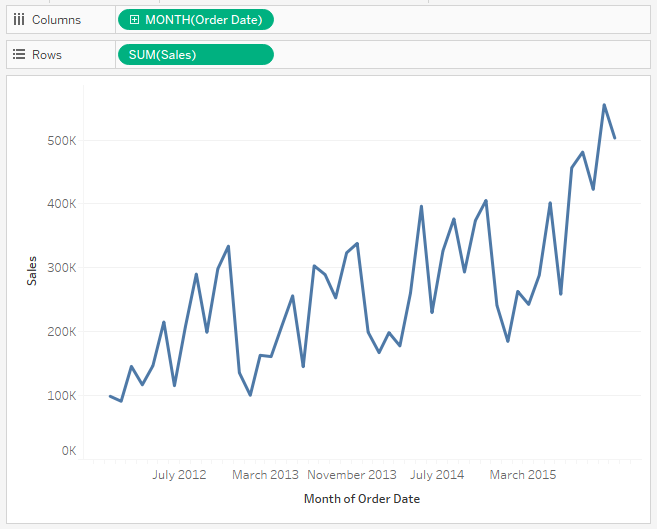Click the 0K axis label
The width and height of the screenshot is (657, 529).
[x=68, y=451]
